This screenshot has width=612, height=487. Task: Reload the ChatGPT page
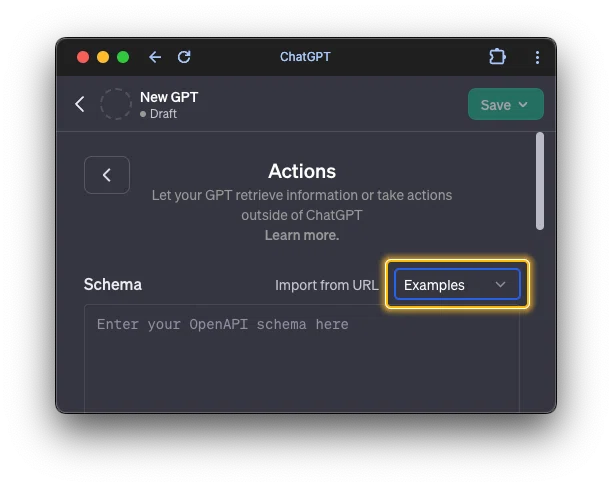point(184,57)
